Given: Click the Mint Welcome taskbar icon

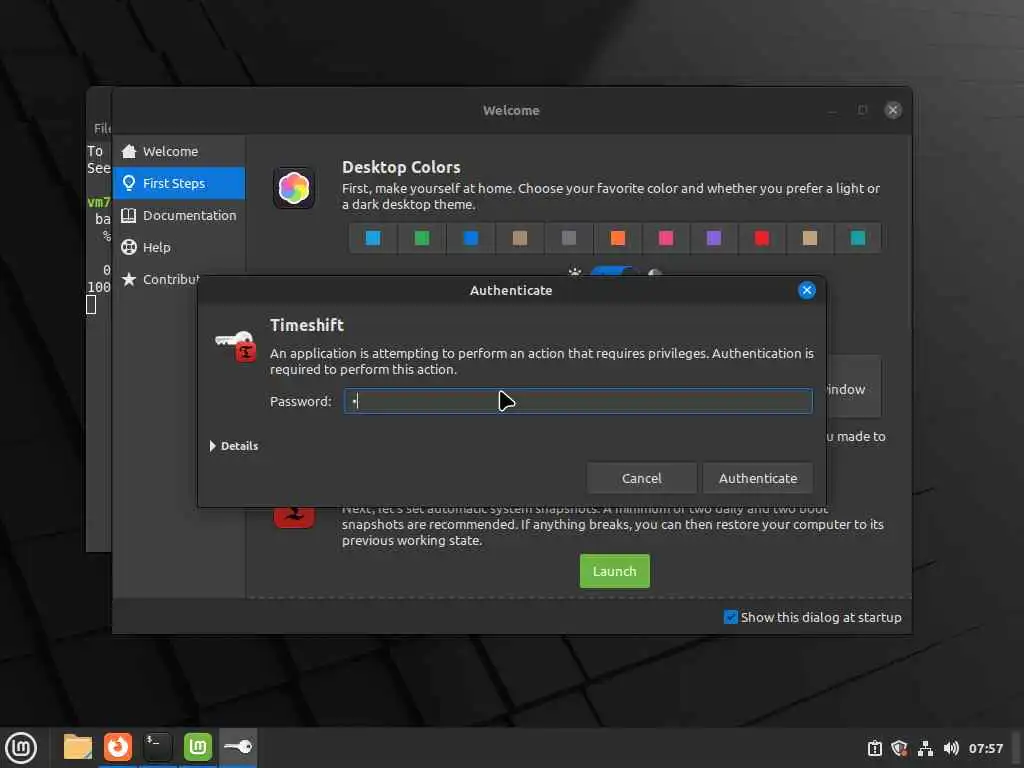Looking at the screenshot, I should 198,747.
